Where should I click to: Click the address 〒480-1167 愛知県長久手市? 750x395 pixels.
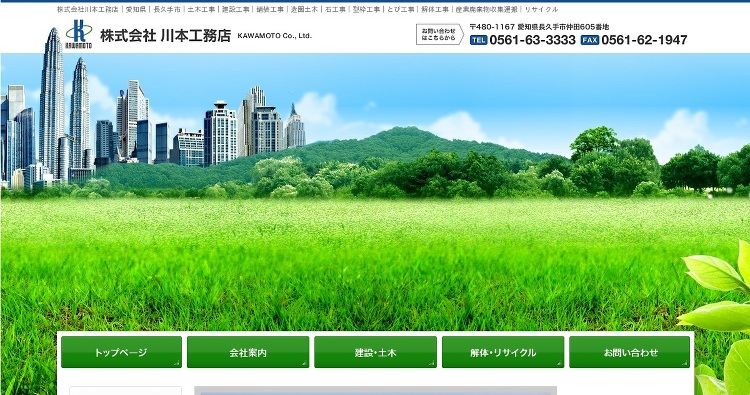tap(539, 27)
